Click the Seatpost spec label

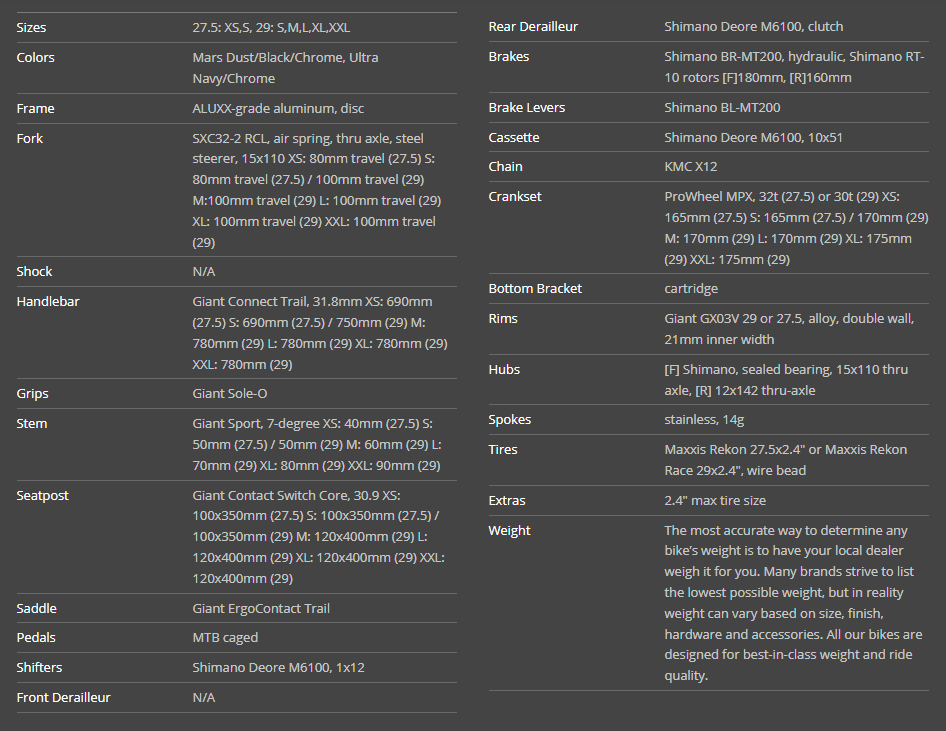[43, 495]
